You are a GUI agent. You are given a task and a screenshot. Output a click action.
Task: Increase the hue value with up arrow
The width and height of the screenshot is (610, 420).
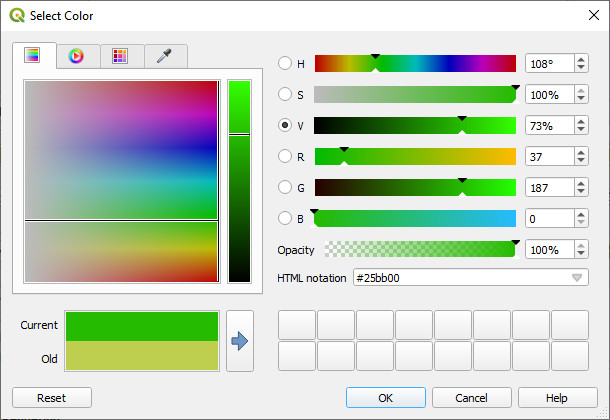pyautogui.click(x=581, y=60)
